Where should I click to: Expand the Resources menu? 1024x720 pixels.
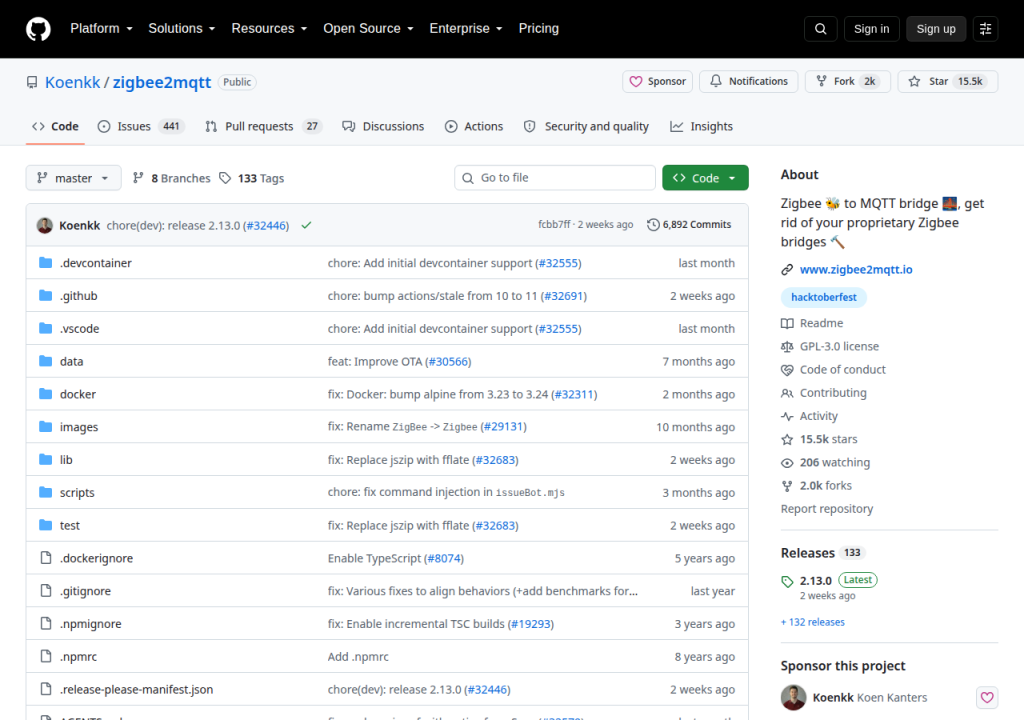(269, 29)
